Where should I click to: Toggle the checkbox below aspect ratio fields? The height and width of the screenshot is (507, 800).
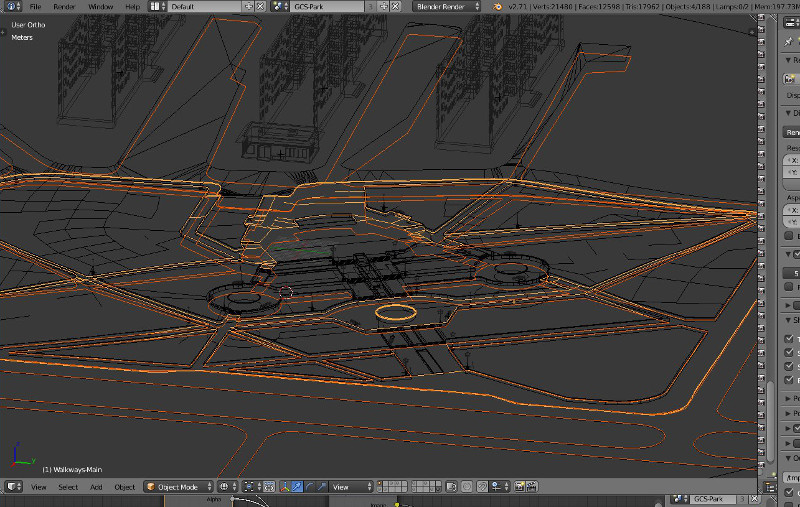pos(789,236)
